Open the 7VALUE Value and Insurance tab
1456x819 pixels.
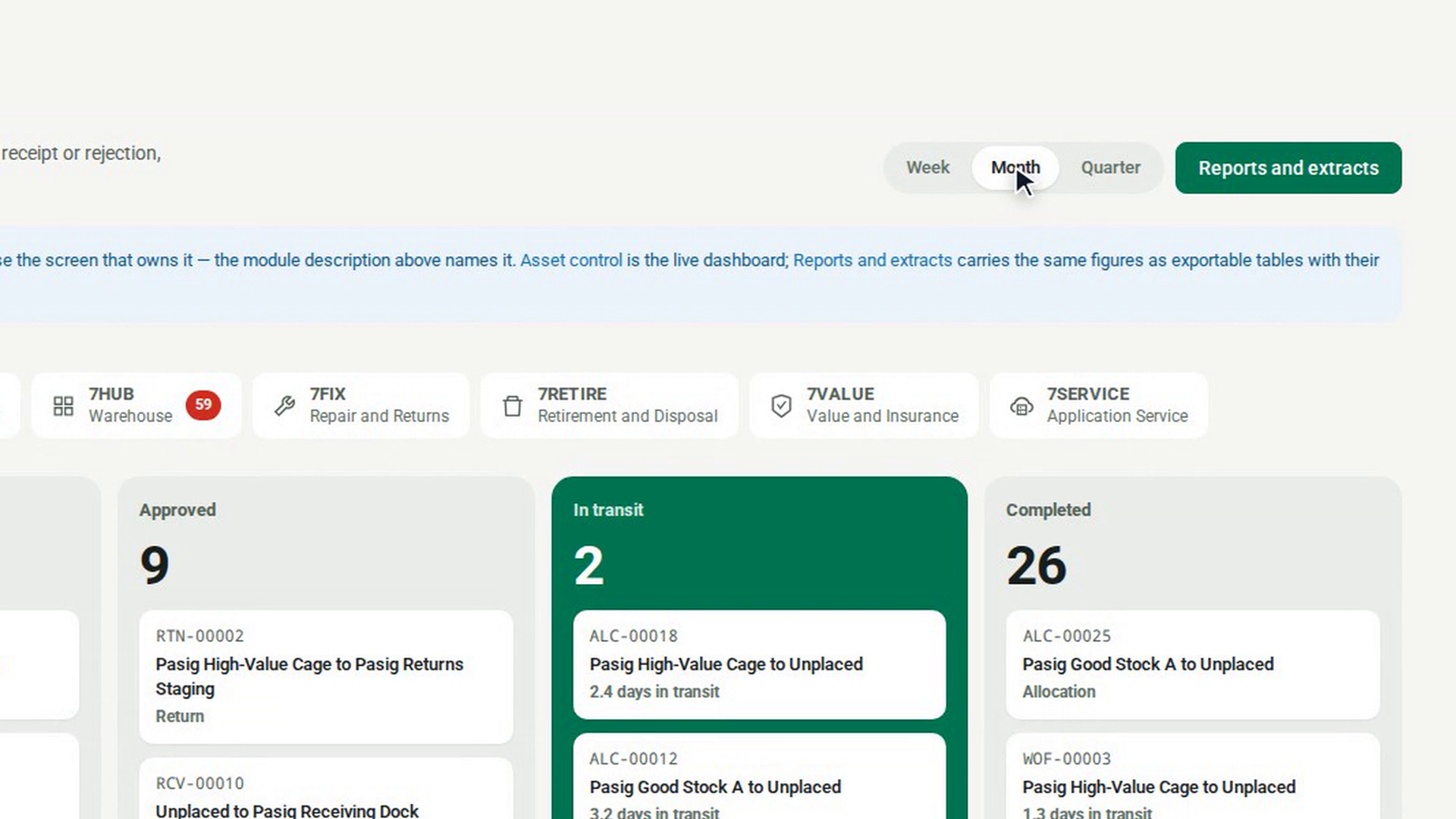click(x=864, y=405)
